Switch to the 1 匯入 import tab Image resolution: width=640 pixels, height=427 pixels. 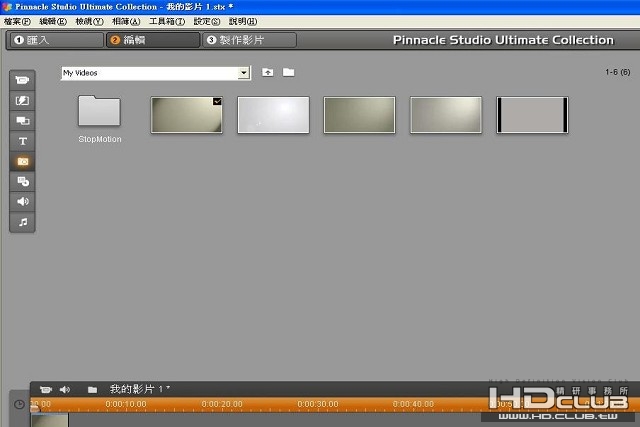(57, 40)
